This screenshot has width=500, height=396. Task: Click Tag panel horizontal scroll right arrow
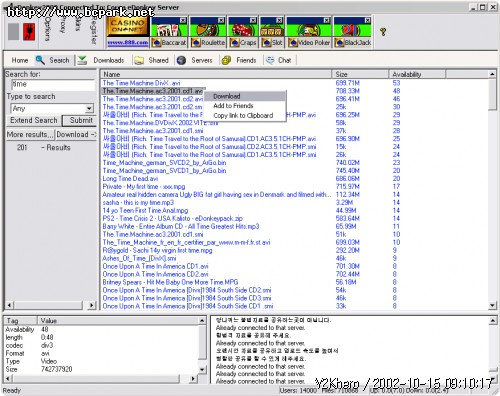[193, 378]
